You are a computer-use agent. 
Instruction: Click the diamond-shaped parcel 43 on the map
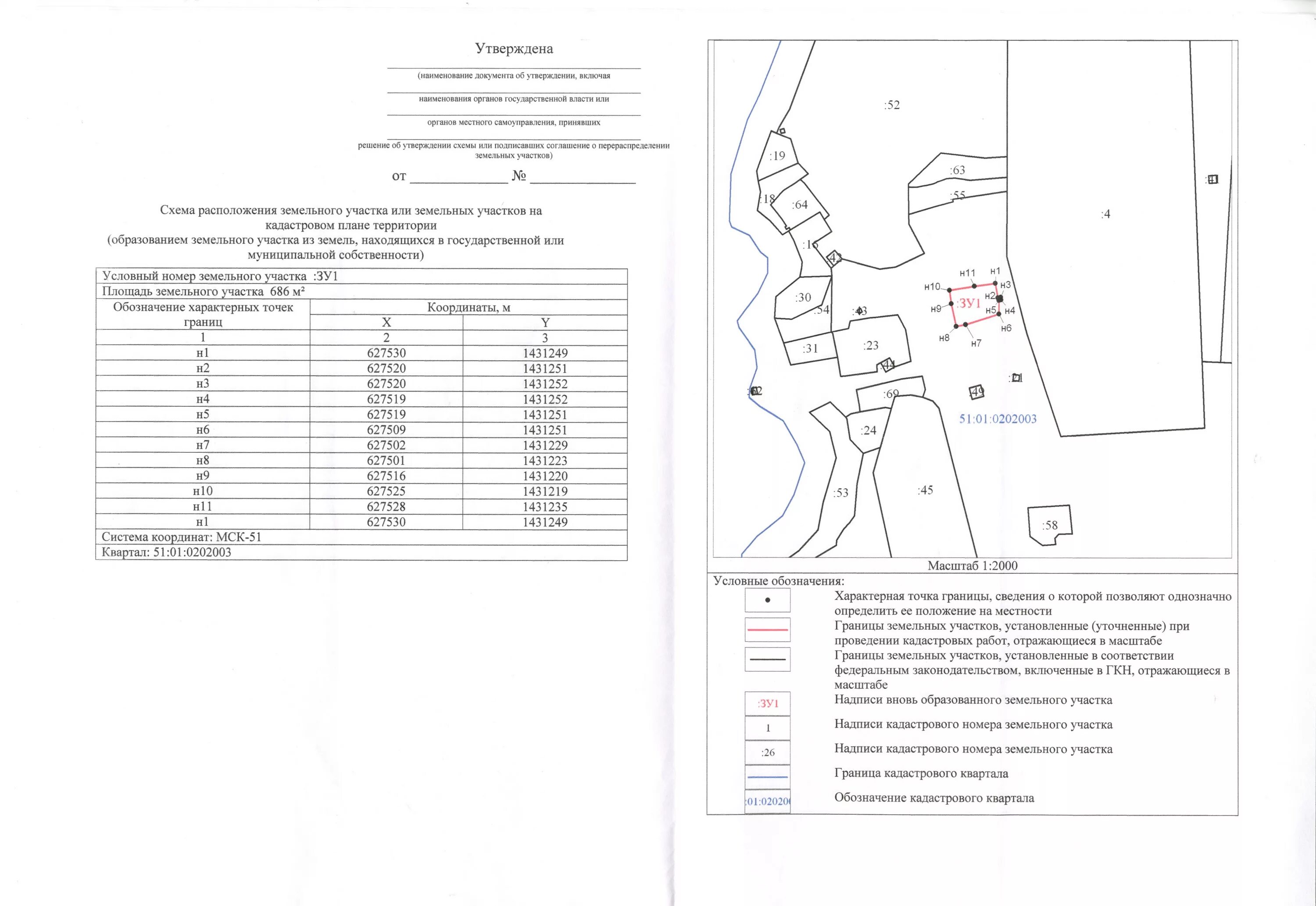coord(834,258)
